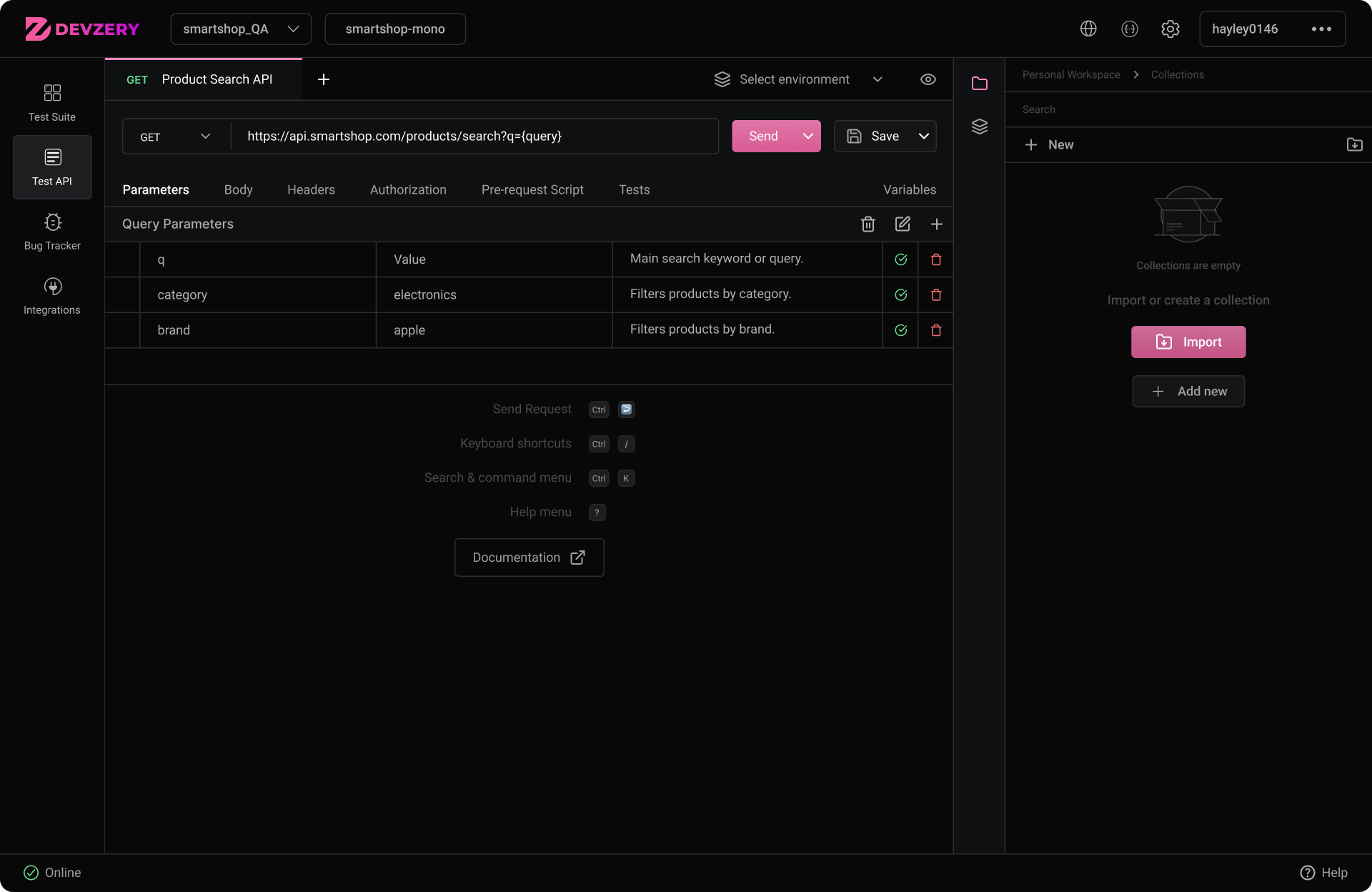Switch to the Headers tab
Screen dimensions: 1372x892
tap(311, 189)
